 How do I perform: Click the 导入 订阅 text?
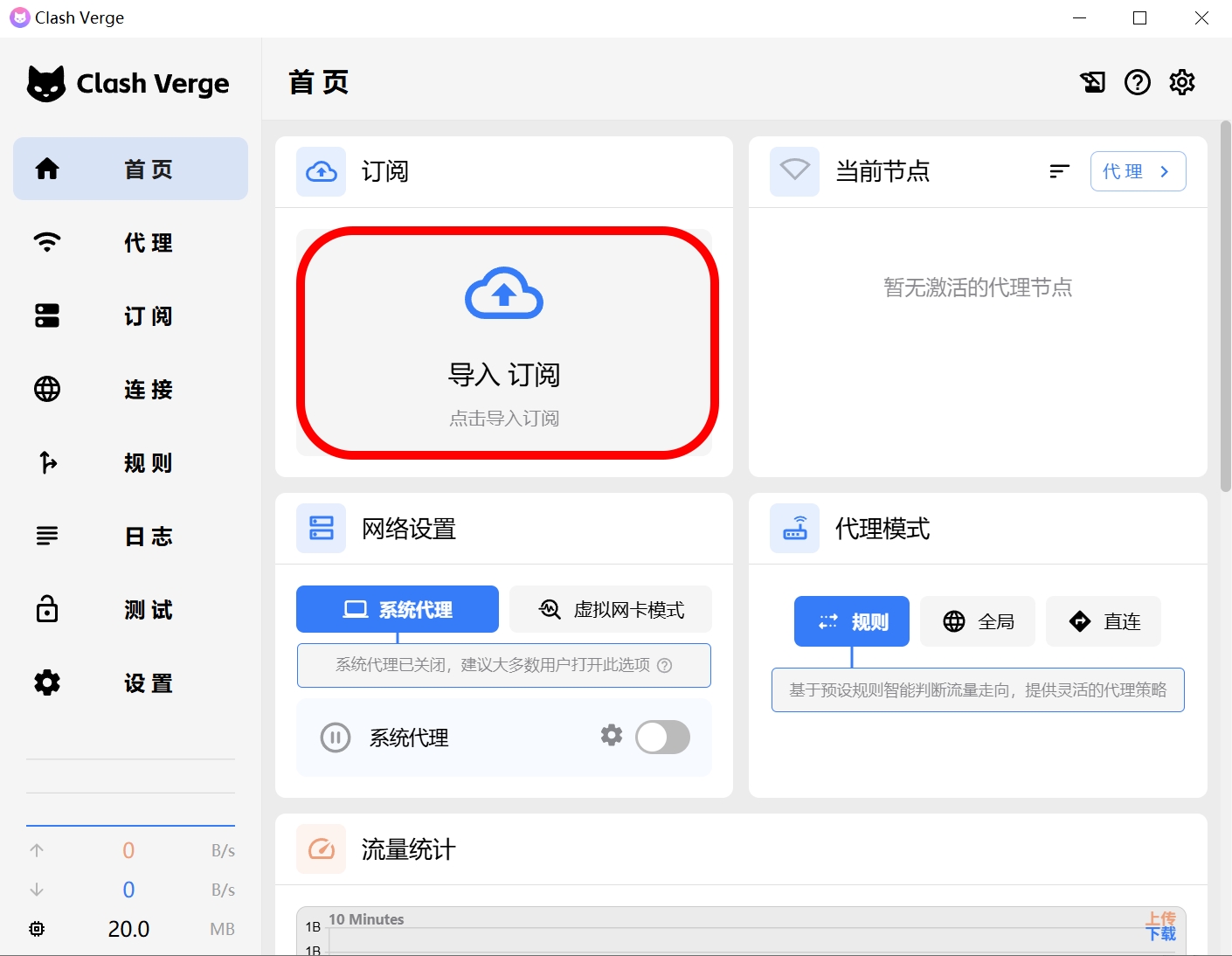click(504, 375)
